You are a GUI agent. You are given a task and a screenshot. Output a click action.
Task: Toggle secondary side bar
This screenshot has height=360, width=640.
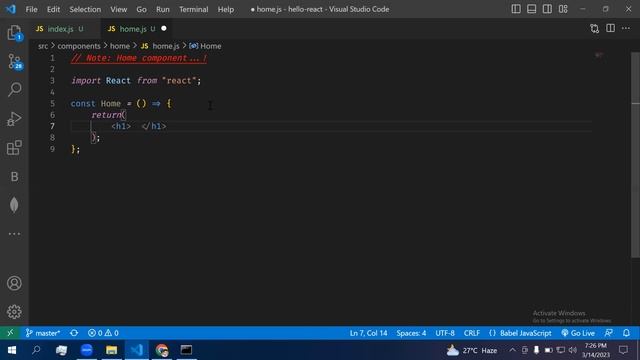pyautogui.click(x=547, y=9)
